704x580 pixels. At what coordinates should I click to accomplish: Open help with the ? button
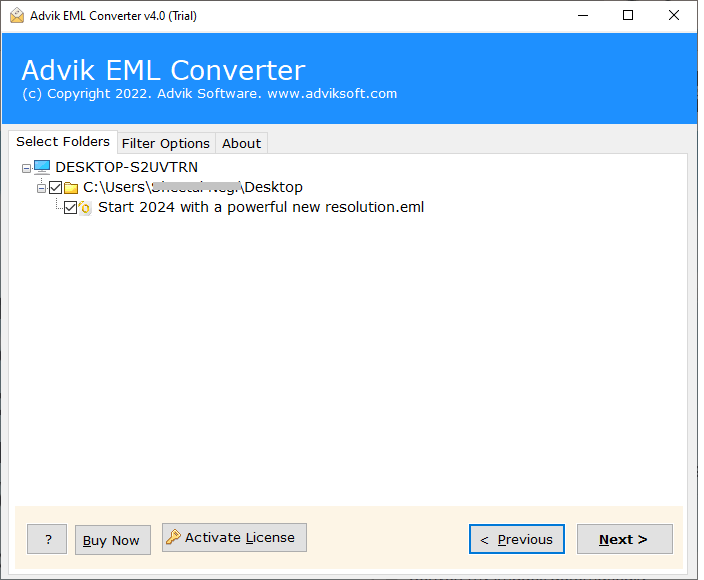(47, 539)
